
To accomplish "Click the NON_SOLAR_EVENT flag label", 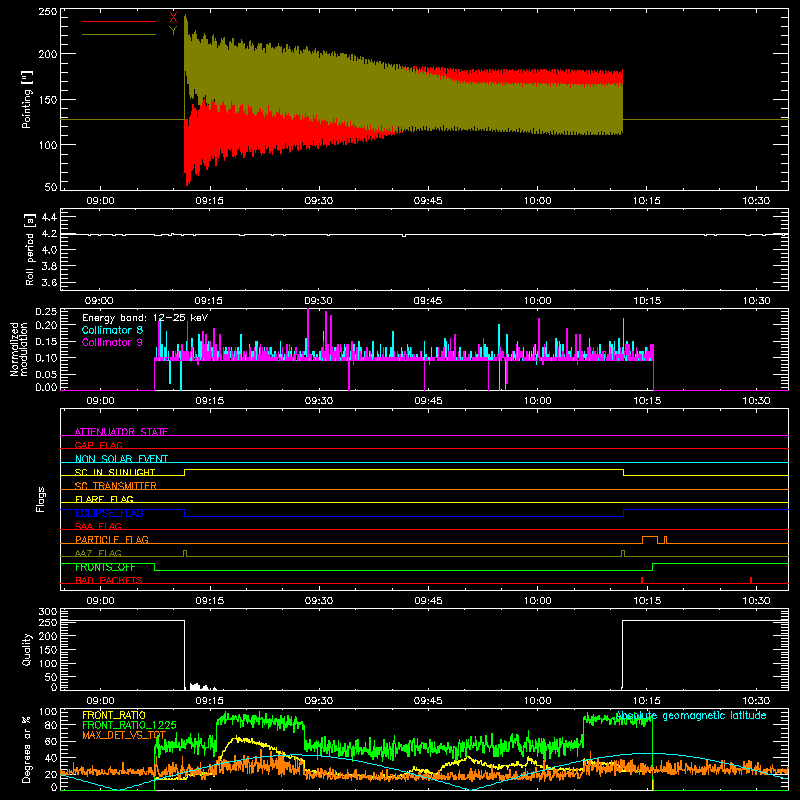I will pos(121,459).
